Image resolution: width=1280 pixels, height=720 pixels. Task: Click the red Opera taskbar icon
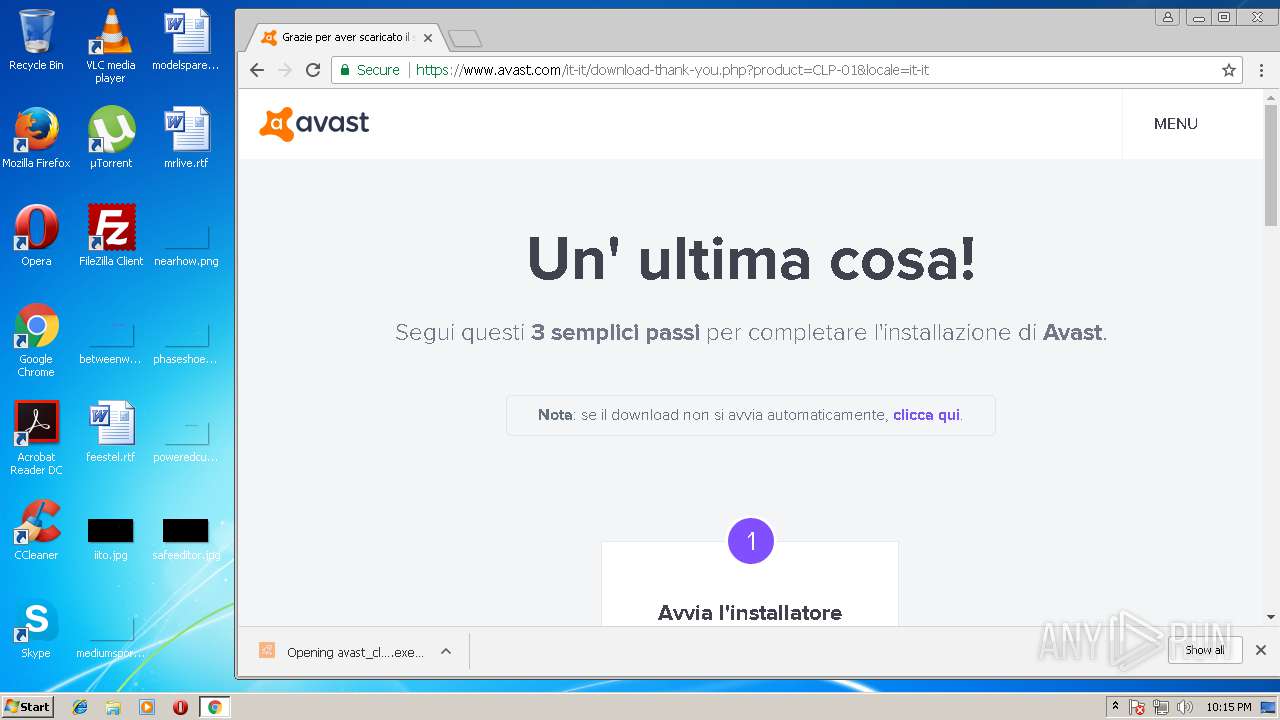tap(180, 707)
